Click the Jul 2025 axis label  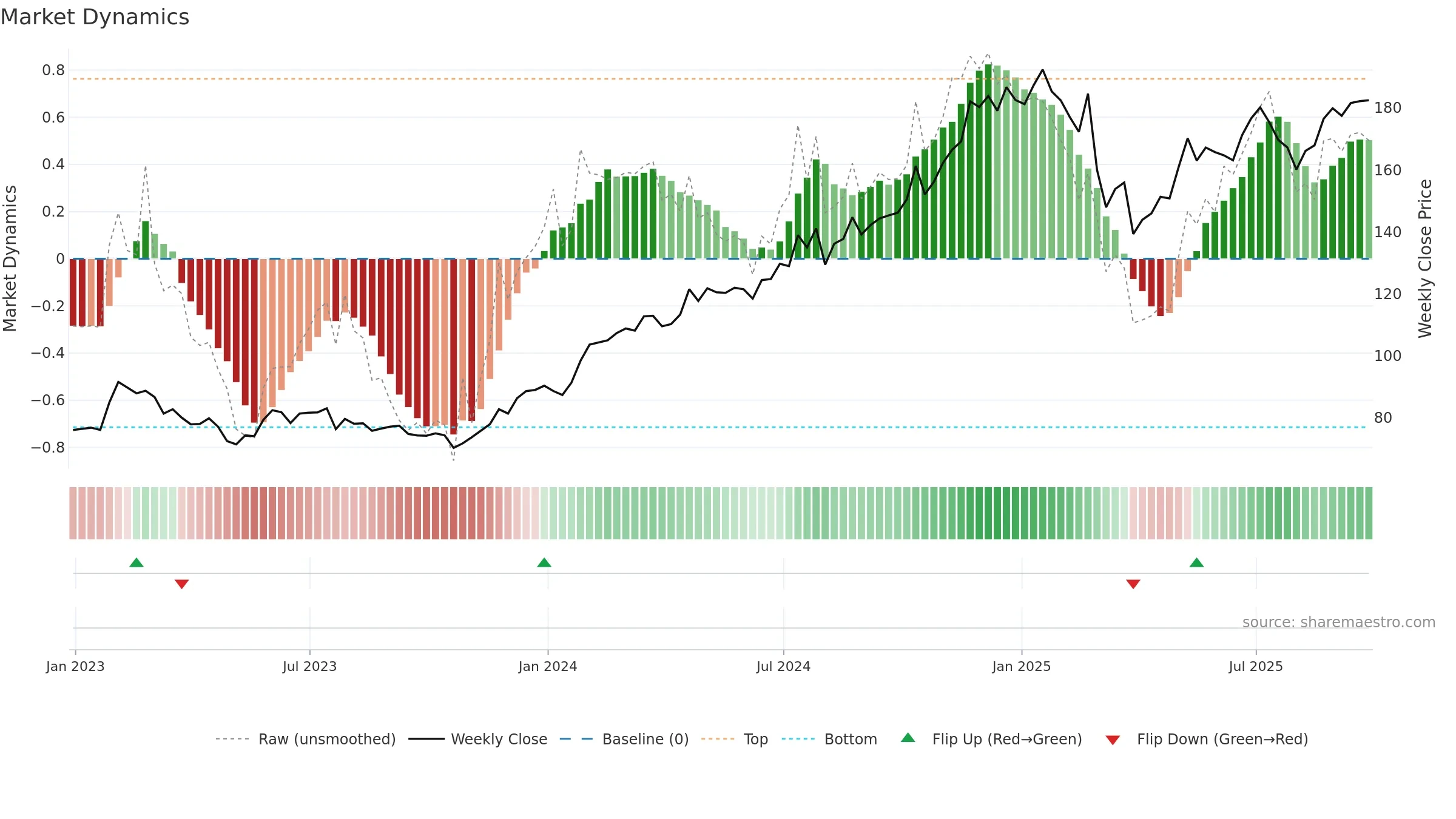(x=1256, y=666)
